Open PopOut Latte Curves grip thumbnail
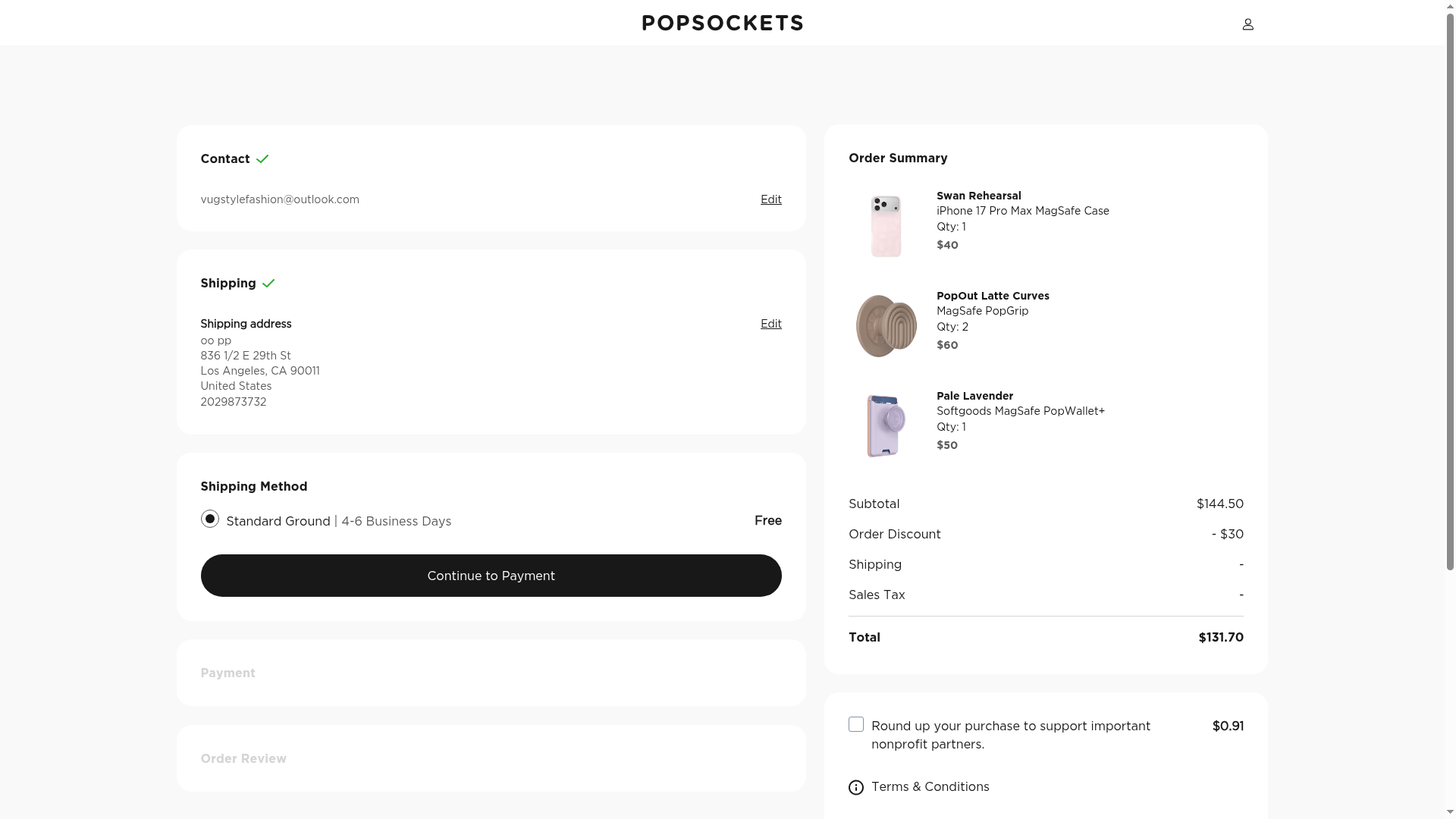1456x819 pixels. [x=886, y=326]
